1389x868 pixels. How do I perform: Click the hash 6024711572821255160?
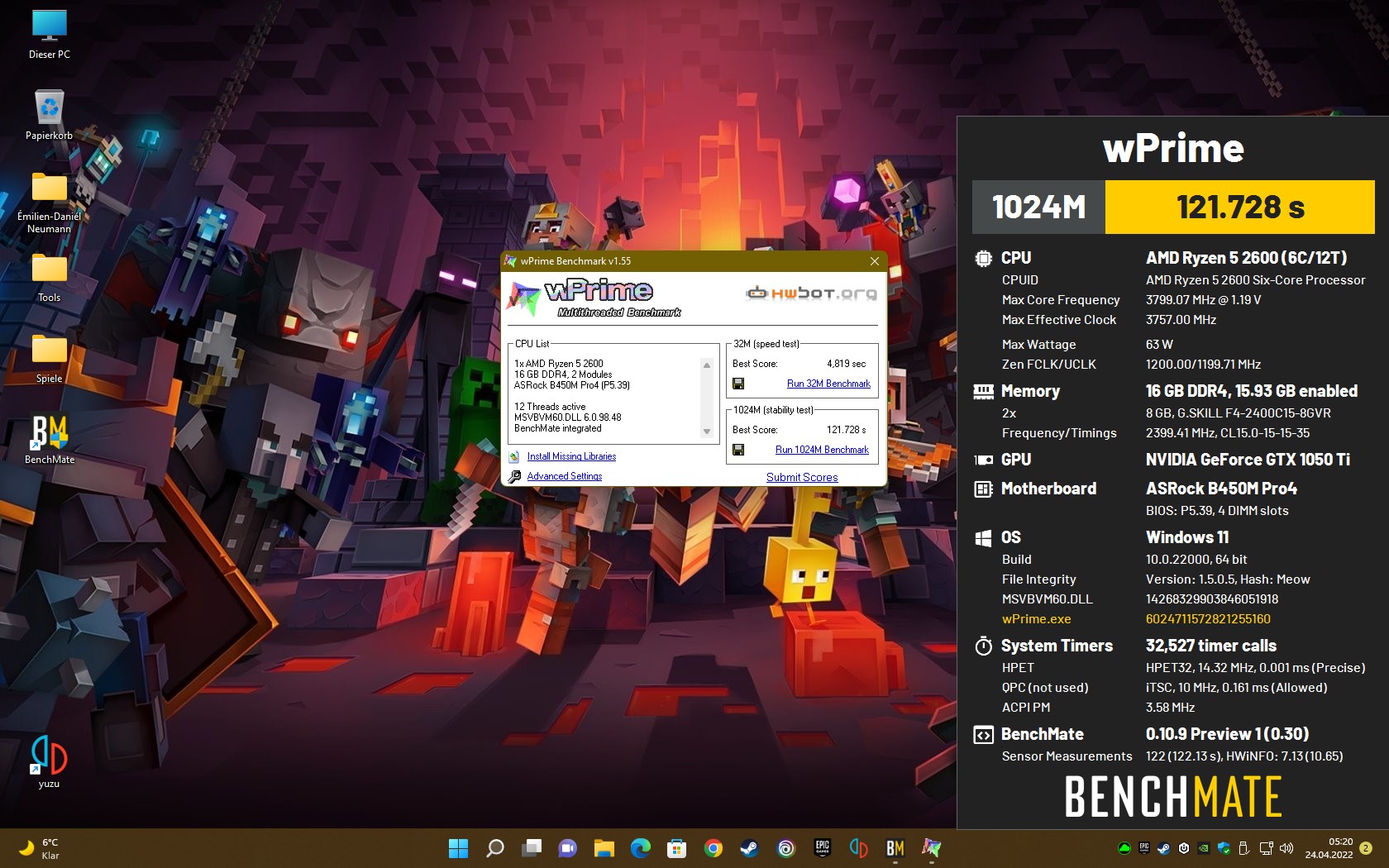(1208, 619)
